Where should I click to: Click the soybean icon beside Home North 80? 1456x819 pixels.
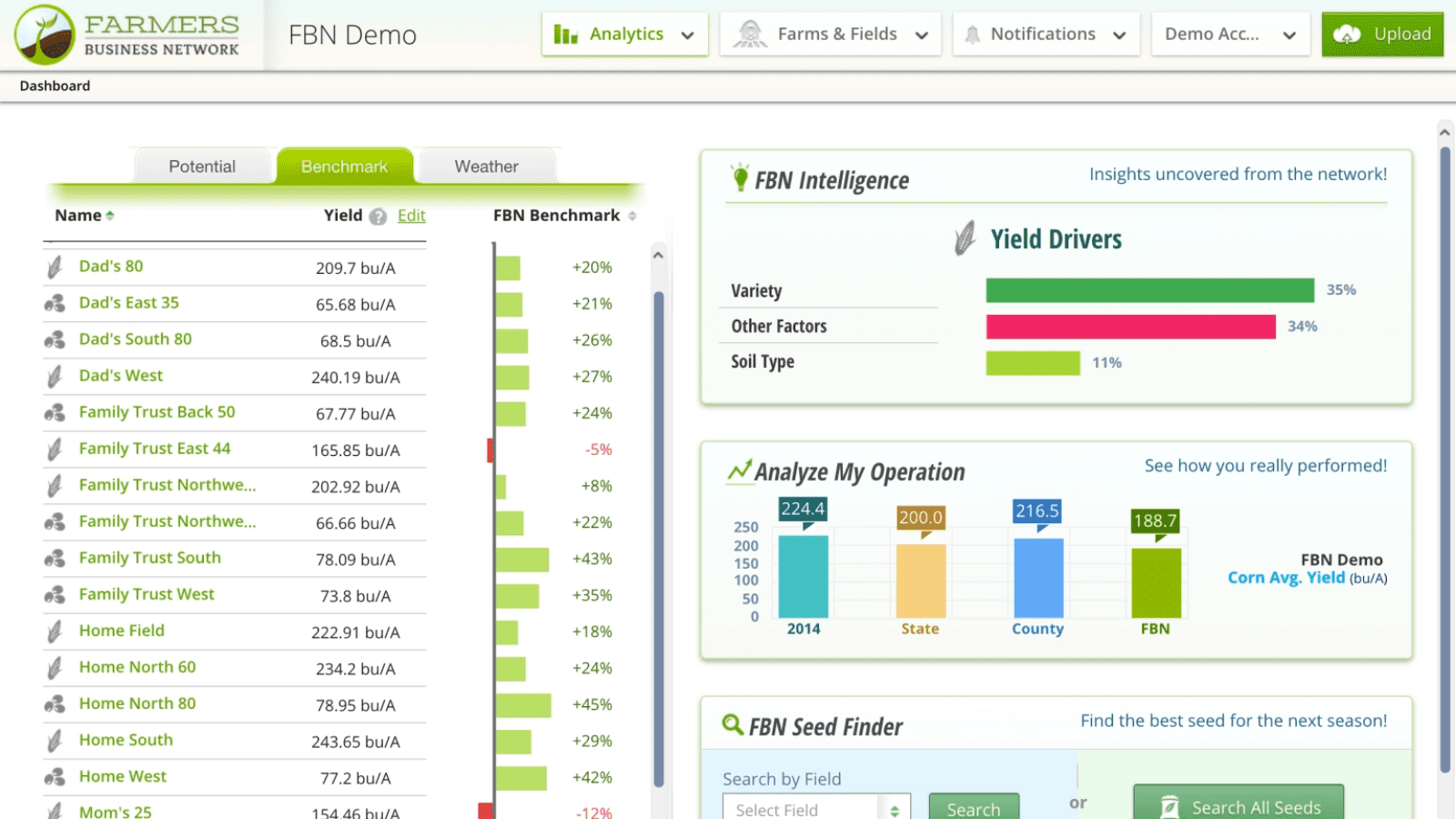(x=55, y=703)
